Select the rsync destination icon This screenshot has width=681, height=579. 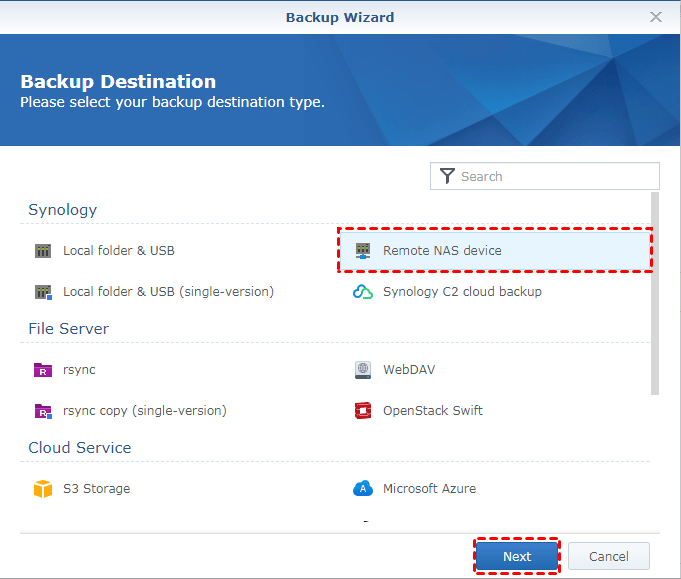pos(43,370)
